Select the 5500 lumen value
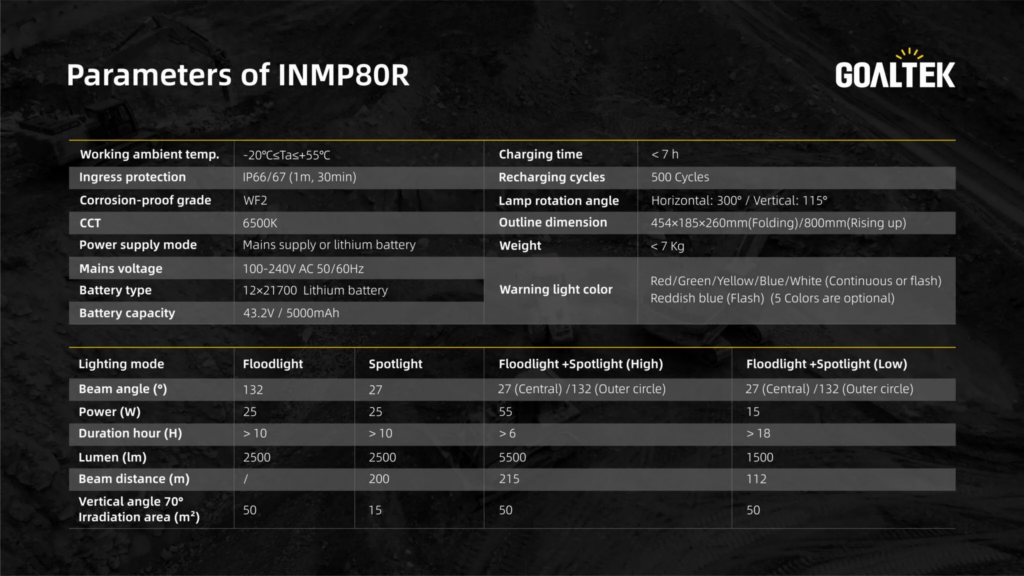 pos(511,457)
